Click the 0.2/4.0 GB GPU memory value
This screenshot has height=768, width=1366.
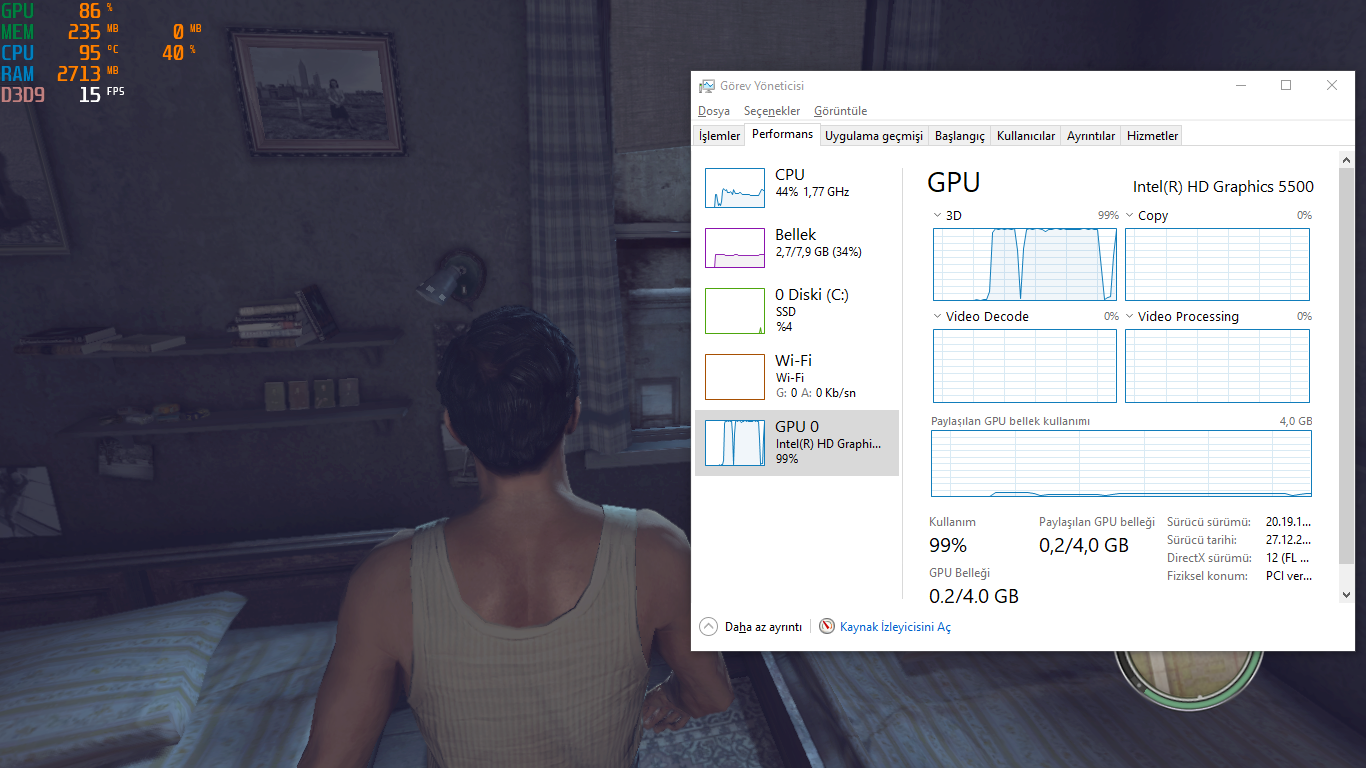coord(974,596)
